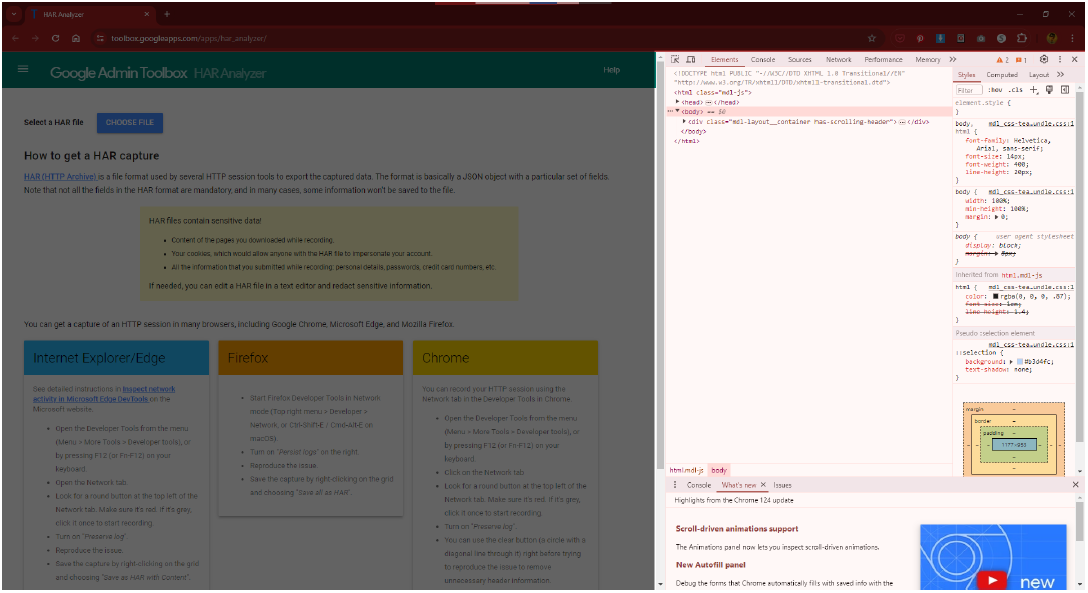Bookmark page with the star icon
1088x593 pixels.
click(x=872, y=38)
